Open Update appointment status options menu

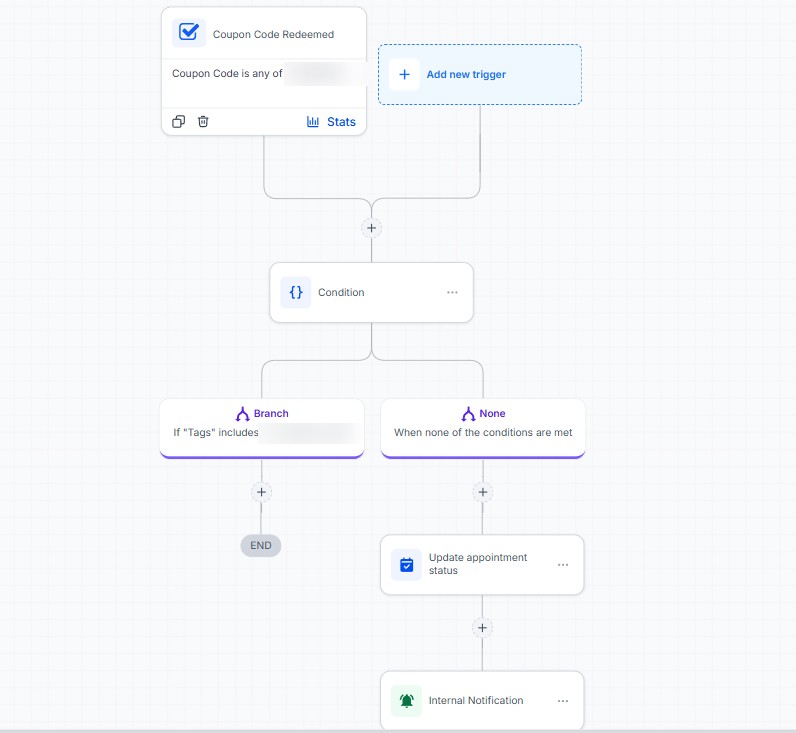(x=563, y=564)
